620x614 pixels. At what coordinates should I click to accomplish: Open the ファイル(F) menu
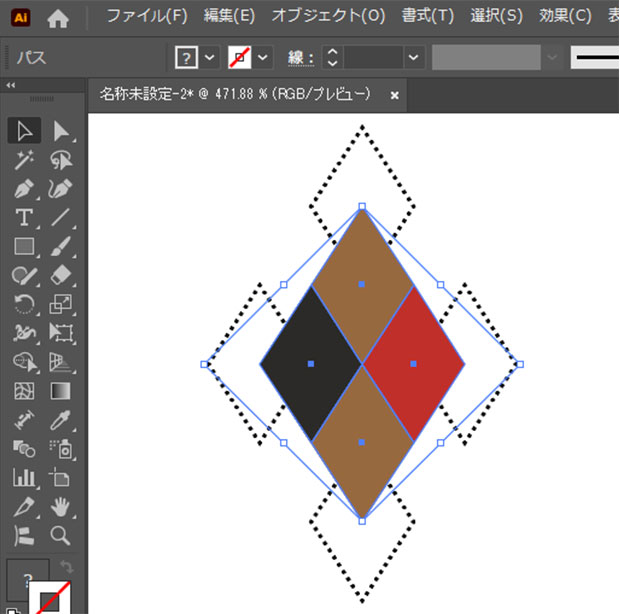coord(146,17)
